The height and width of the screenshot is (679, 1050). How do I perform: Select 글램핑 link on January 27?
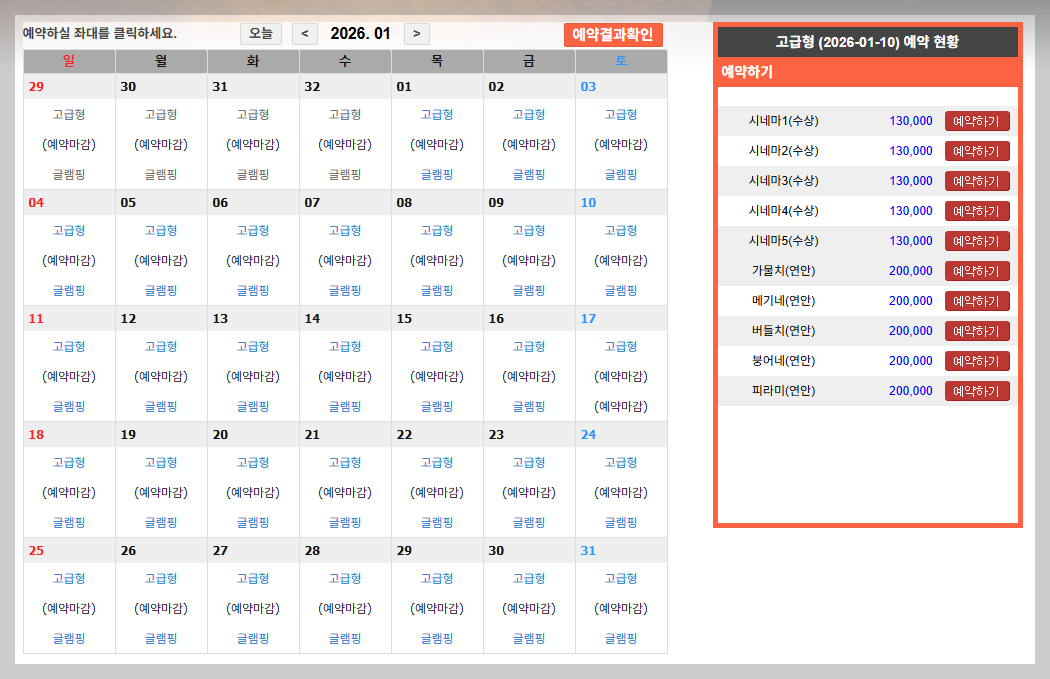coord(253,638)
